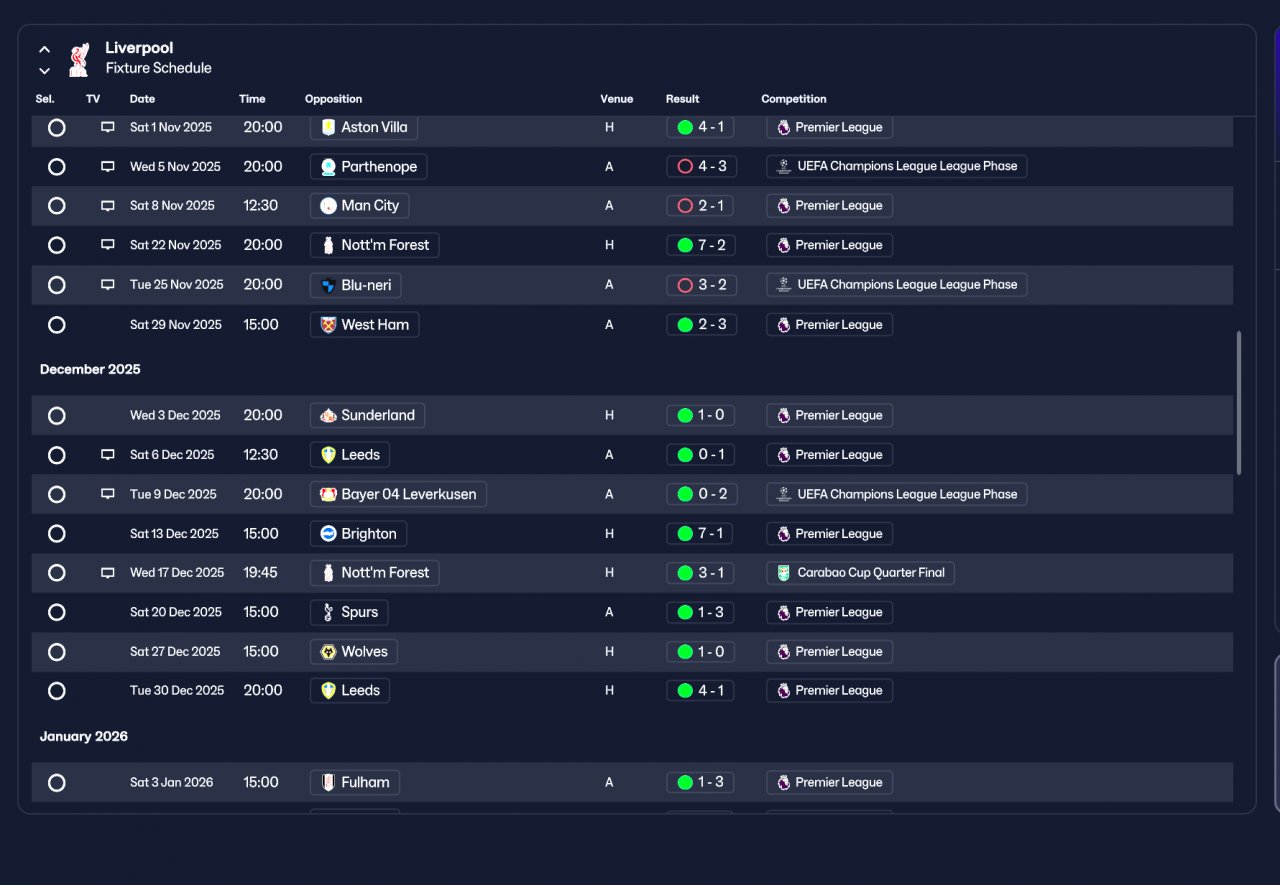
Task: Select radio button for Wolves fixture
Action: point(57,652)
